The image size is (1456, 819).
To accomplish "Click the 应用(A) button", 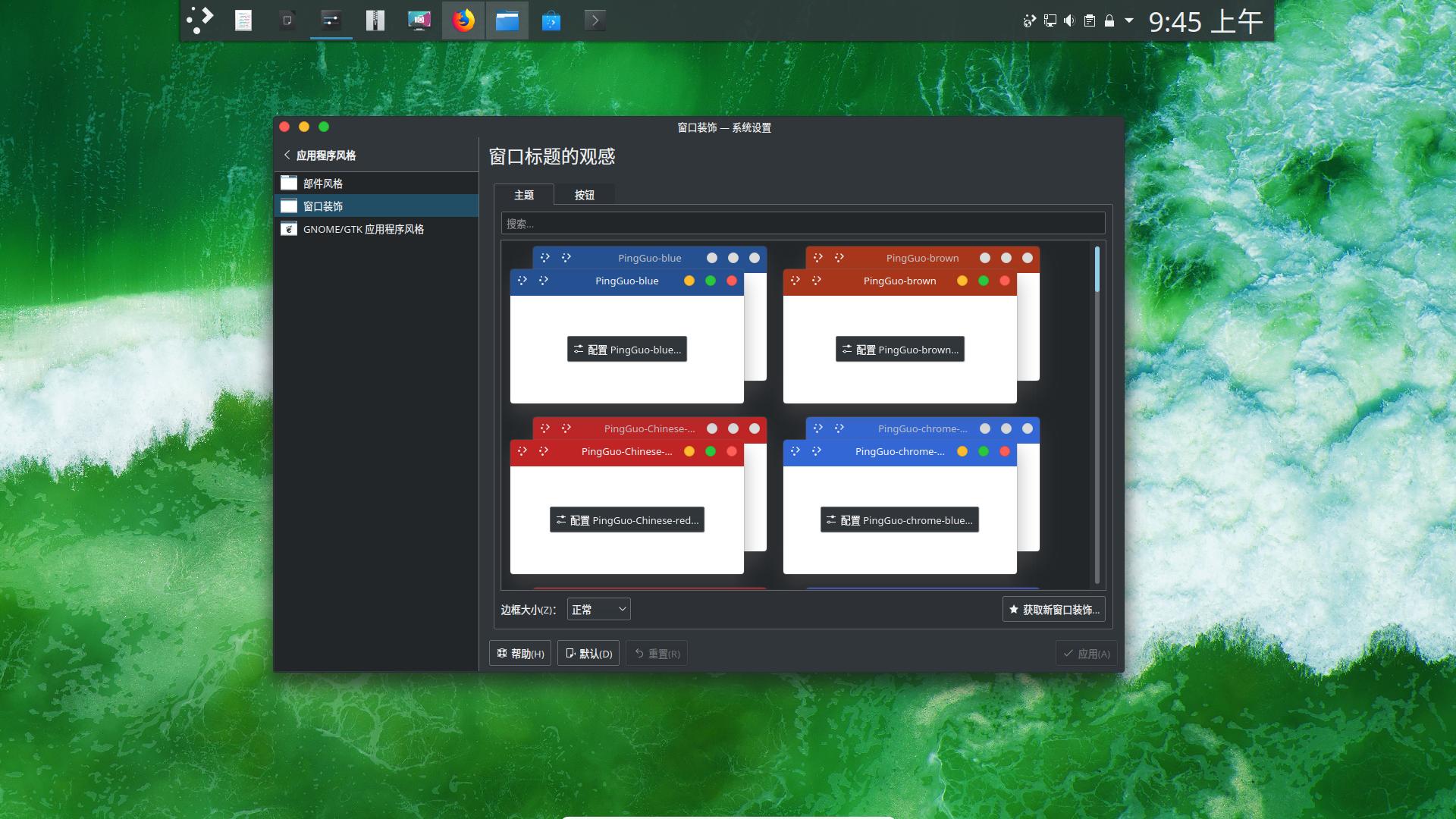I will pos(1086,654).
